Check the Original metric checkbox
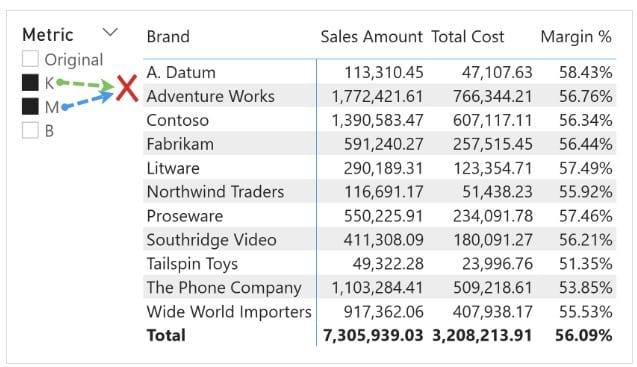 point(30,59)
